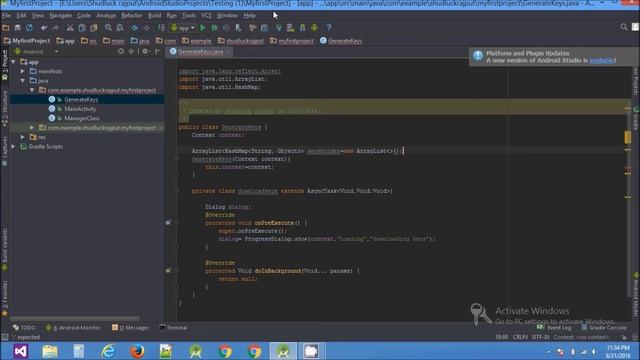Click the Redo toolbar arrow

tap(56, 28)
